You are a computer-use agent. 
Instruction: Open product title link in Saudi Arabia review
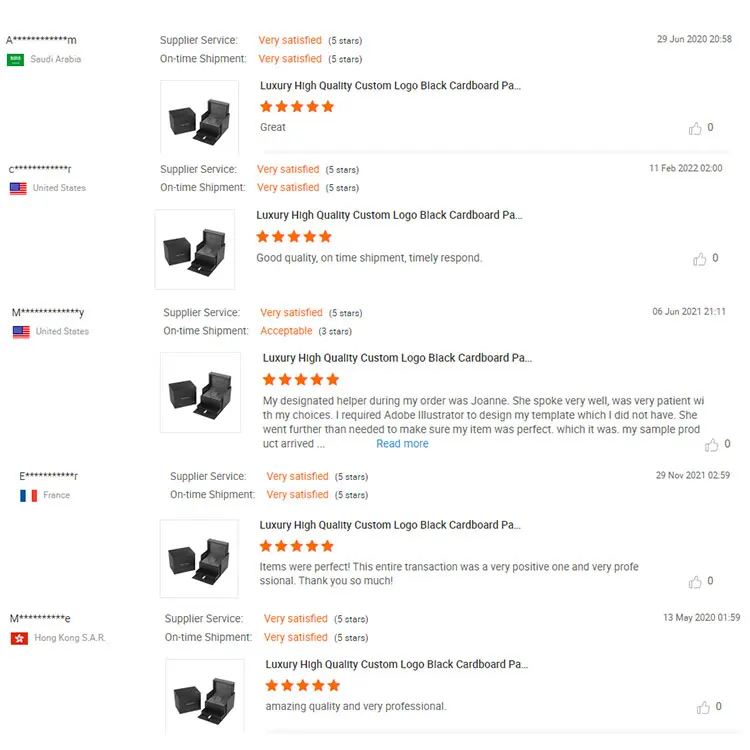(390, 86)
